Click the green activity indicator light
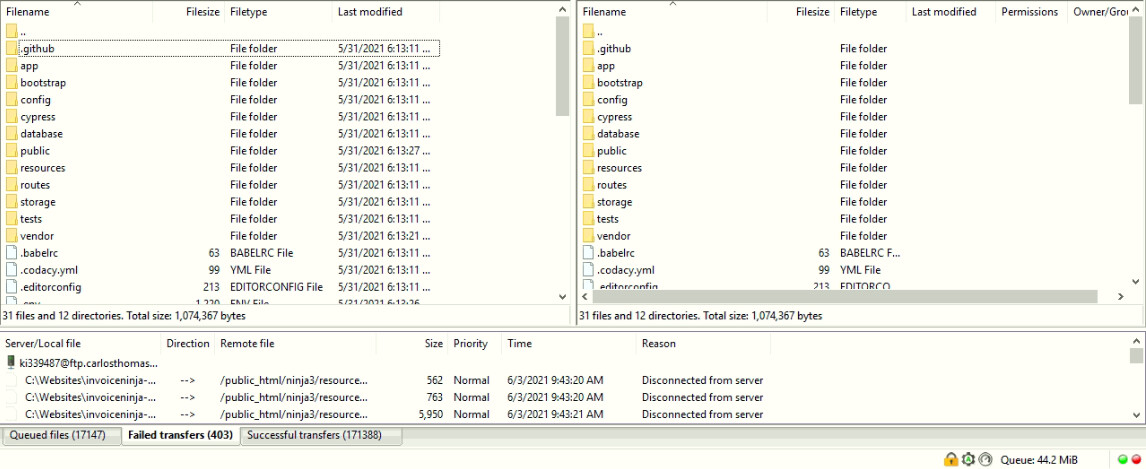Viewport: 1146px width, 469px height. point(1121,459)
